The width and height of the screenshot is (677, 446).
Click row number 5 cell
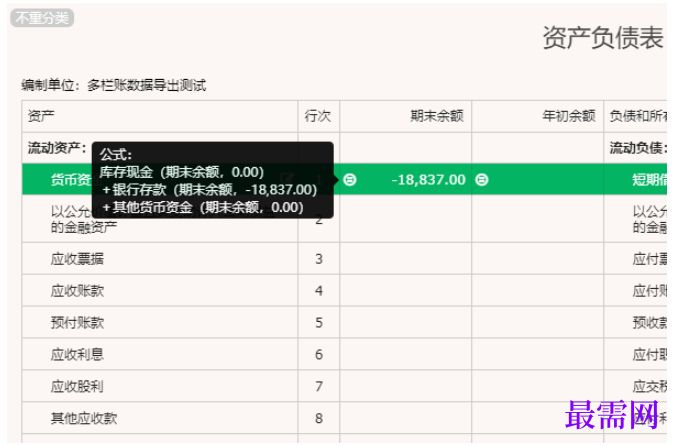tap(319, 323)
